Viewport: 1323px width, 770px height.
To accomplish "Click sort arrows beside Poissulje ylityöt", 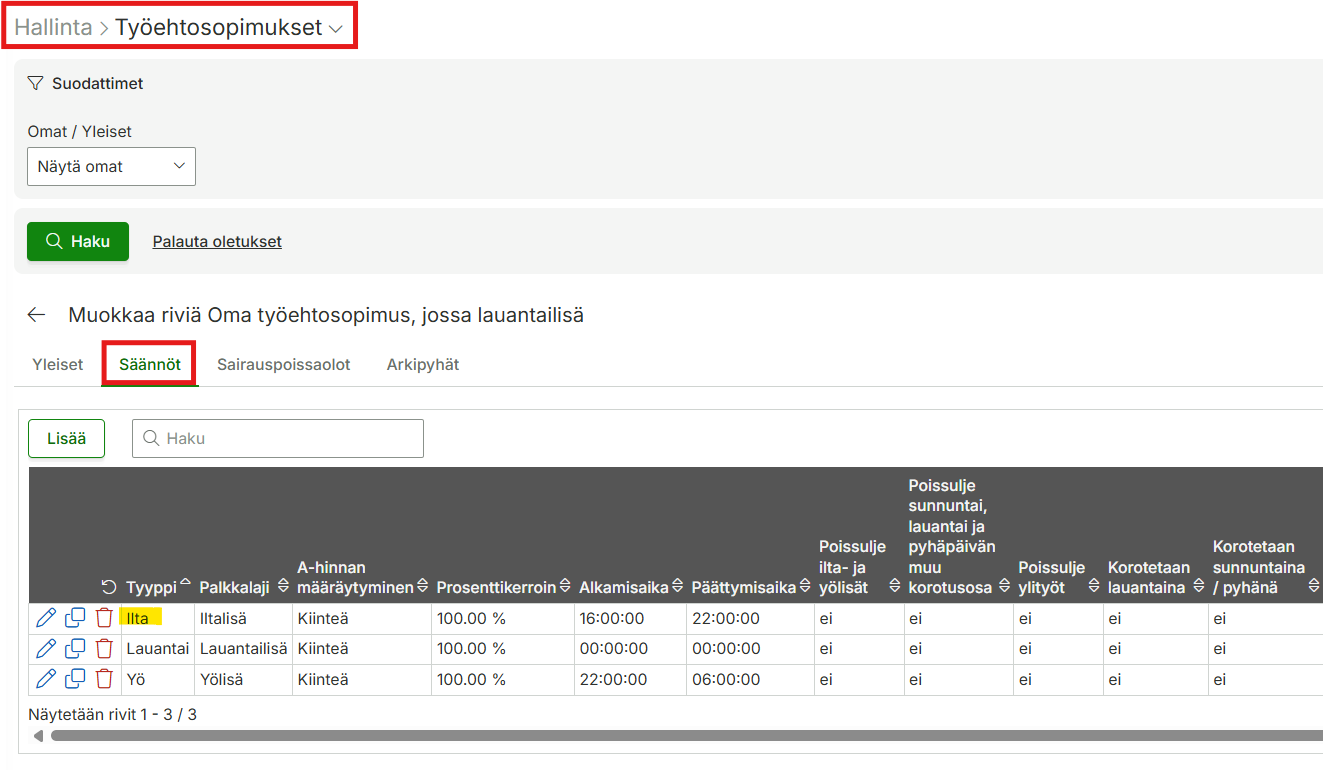I will [1092, 587].
